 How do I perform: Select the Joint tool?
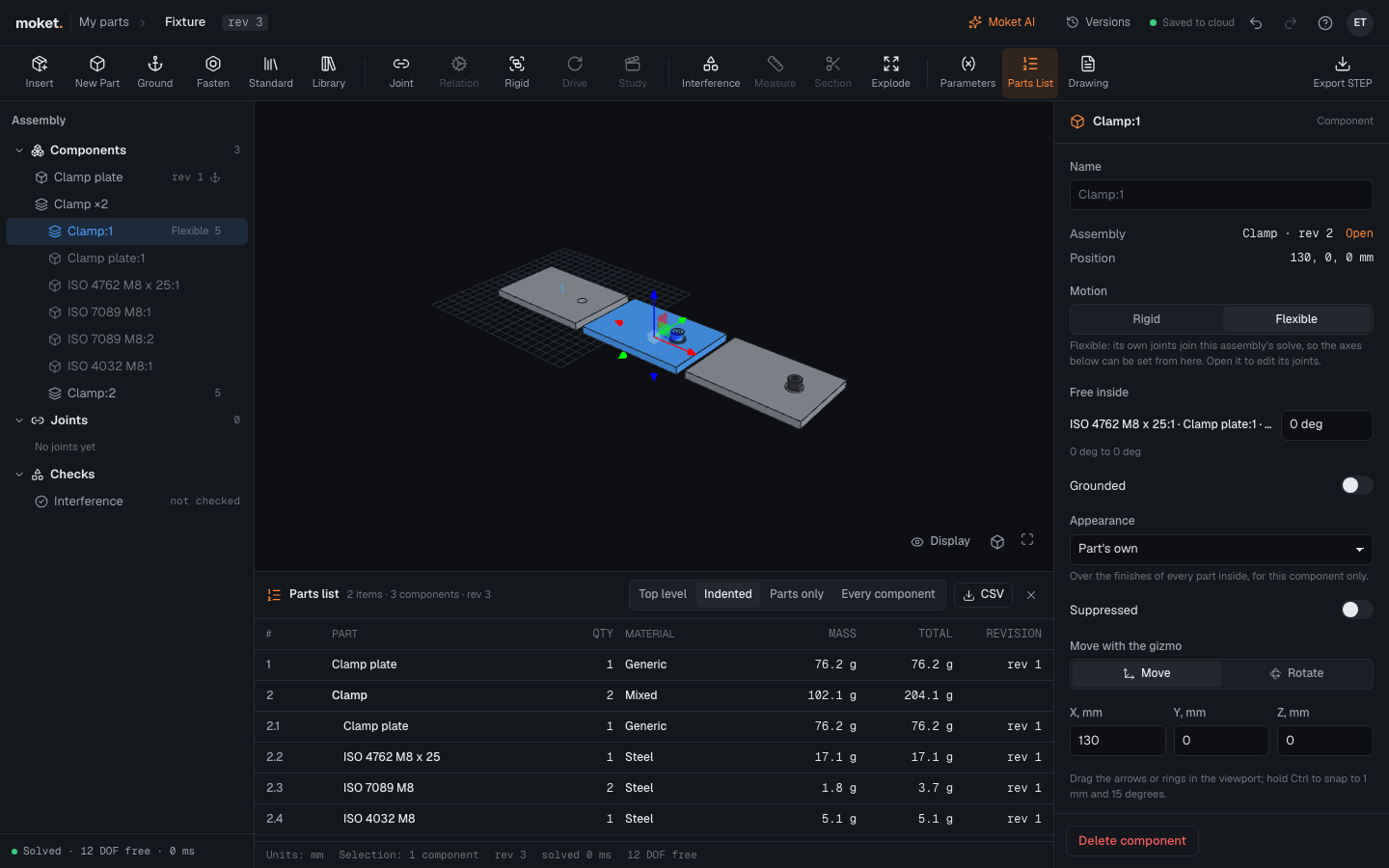[x=401, y=72]
